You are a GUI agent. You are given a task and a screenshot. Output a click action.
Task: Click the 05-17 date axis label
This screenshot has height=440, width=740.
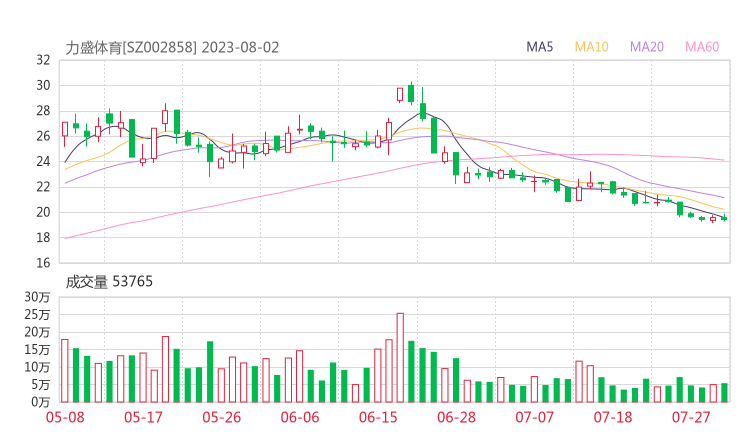pyautogui.click(x=143, y=417)
